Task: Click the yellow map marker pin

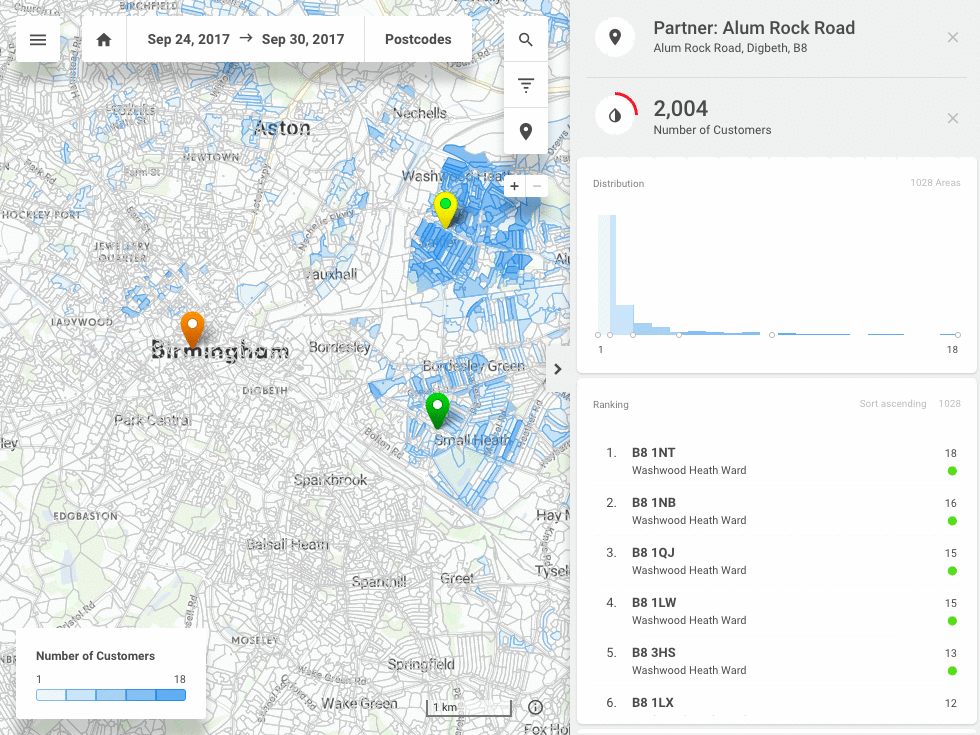Action: point(445,208)
